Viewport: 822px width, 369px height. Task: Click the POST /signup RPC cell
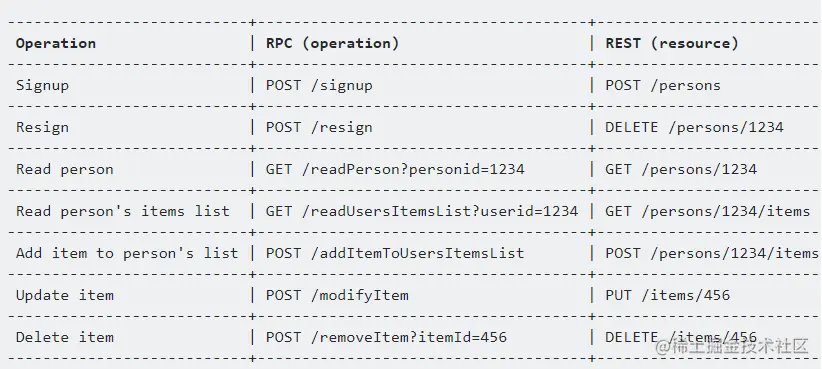coord(319,85)
